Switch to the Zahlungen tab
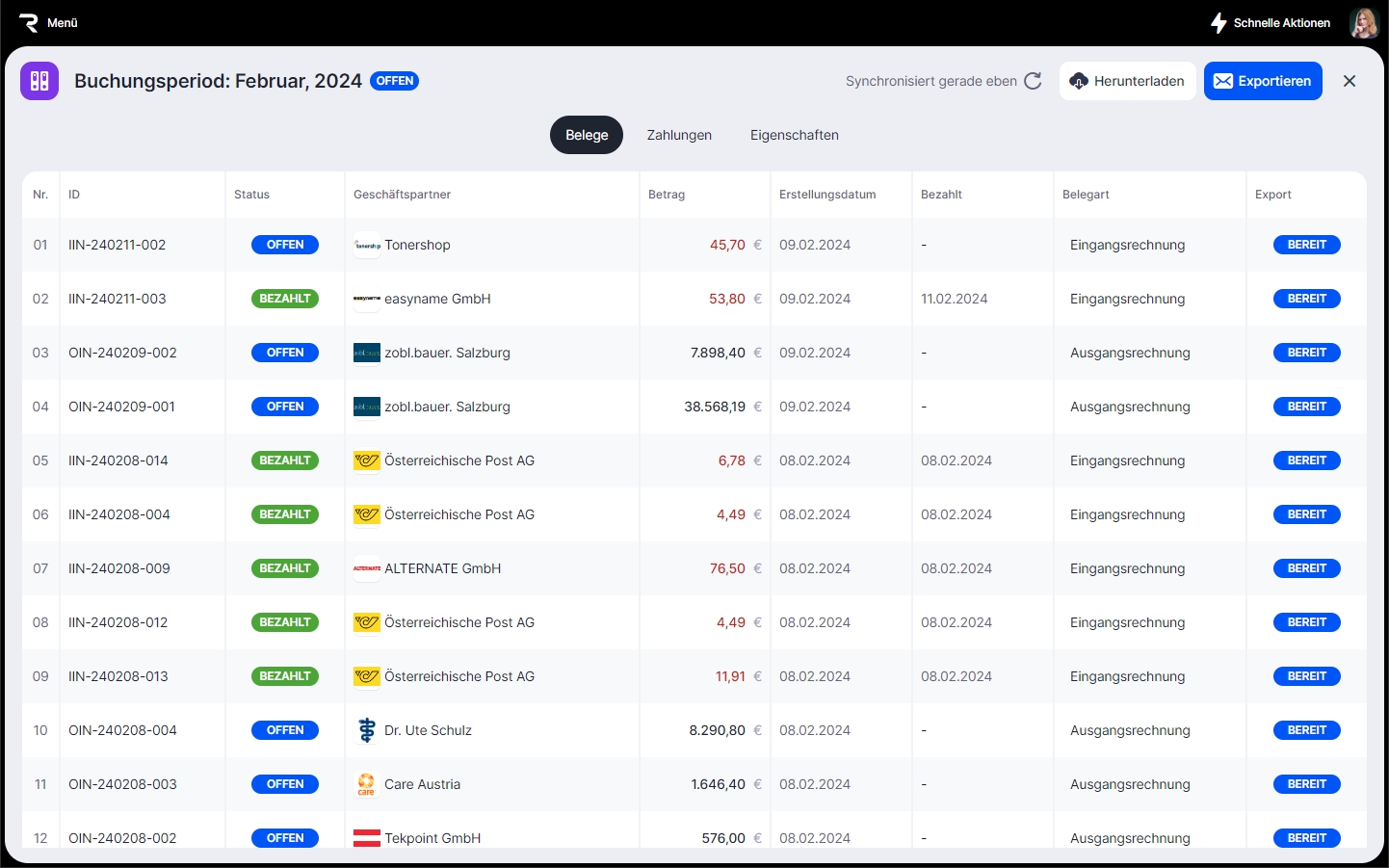This screenshot has height=868, width=1389. (x=679, y=135)
